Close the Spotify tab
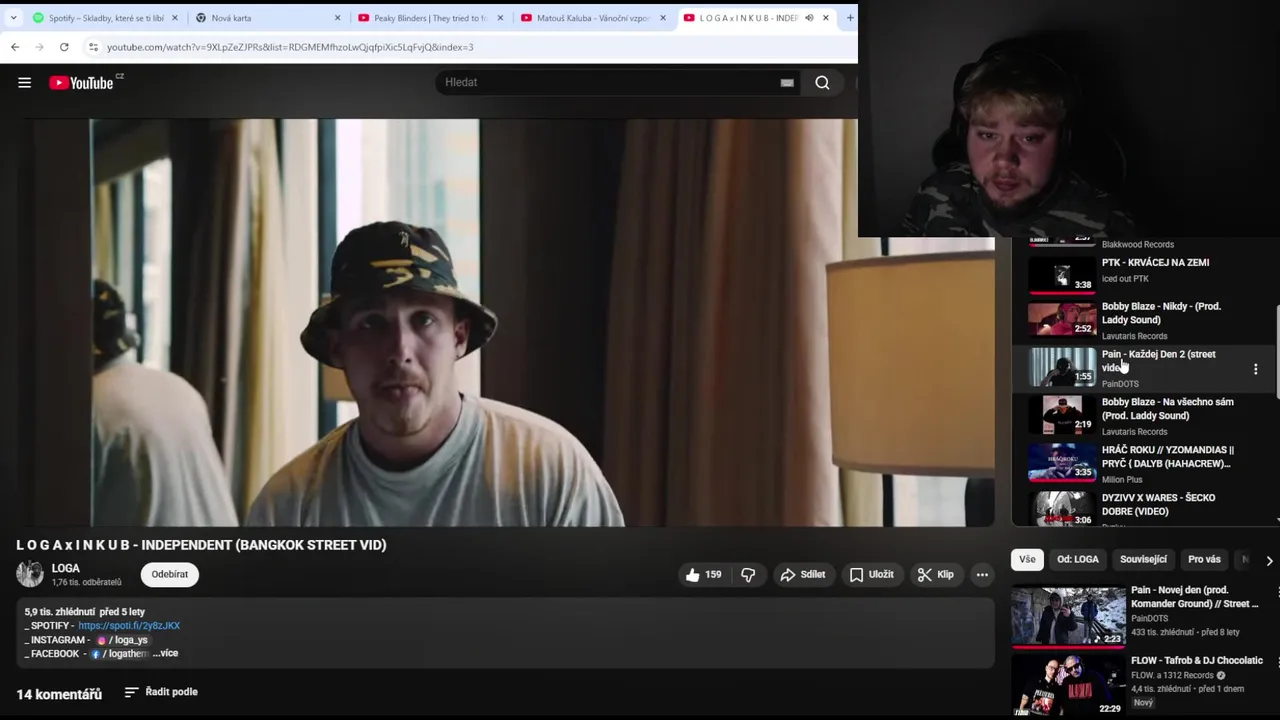The width and height of the screenshot is (1280, 720). click(x=174, y=18)
